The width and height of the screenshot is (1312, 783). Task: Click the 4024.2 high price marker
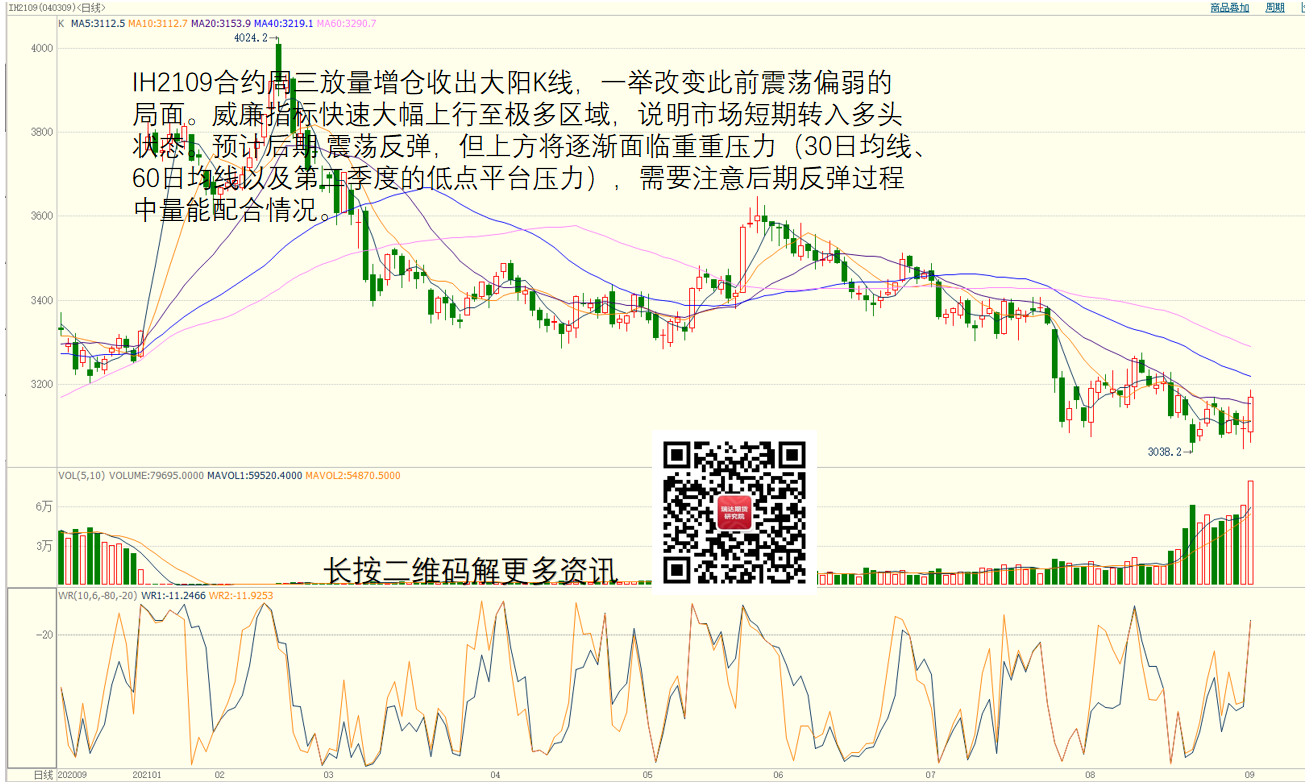[250, 38]
